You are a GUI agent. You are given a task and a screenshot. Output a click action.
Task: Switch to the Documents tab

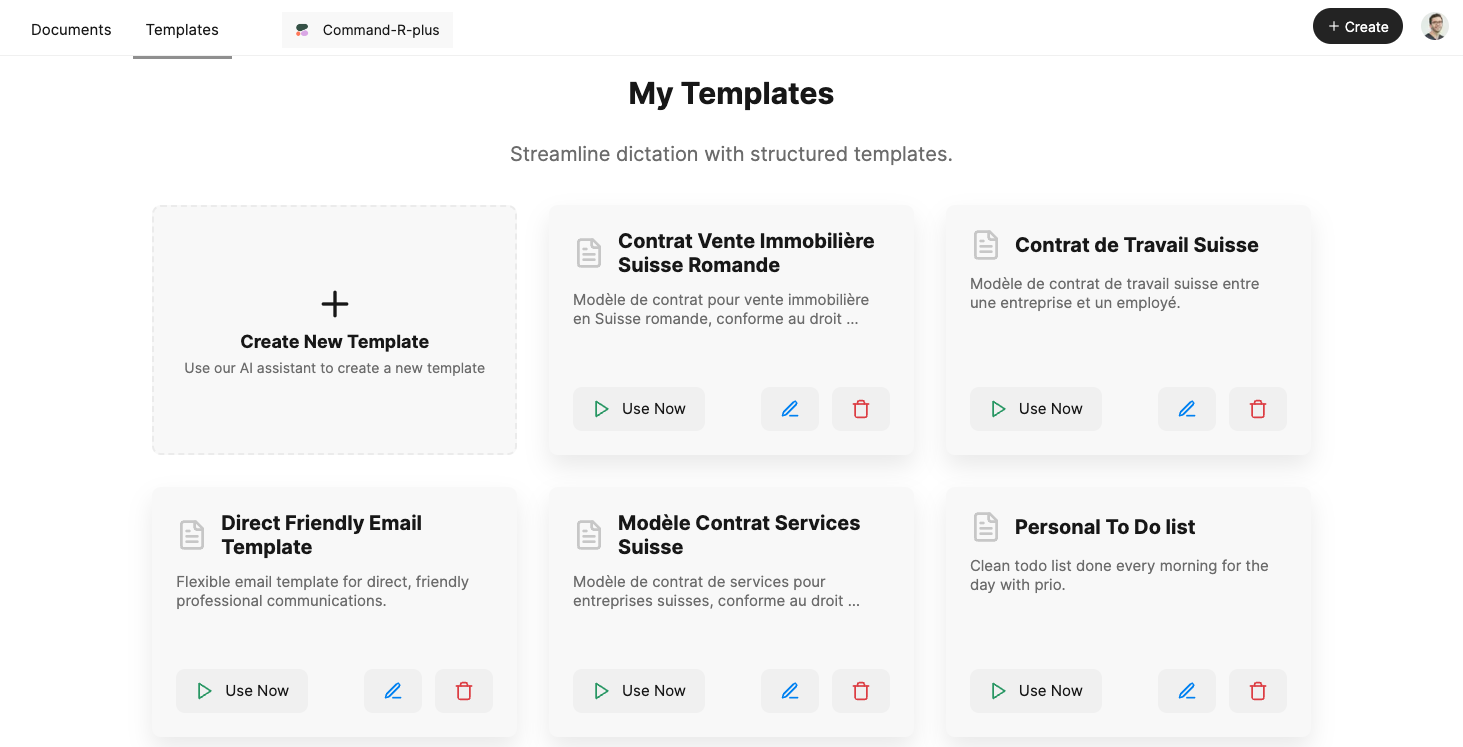coord(71,30)
